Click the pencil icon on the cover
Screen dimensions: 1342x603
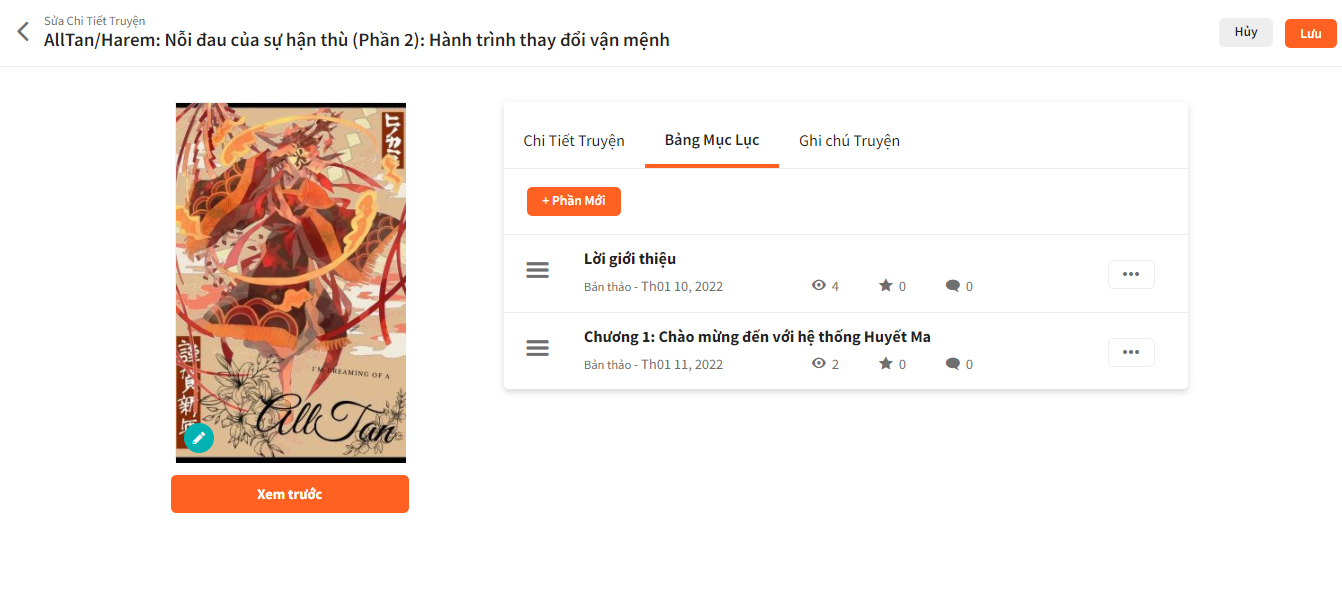coord(199,438)
